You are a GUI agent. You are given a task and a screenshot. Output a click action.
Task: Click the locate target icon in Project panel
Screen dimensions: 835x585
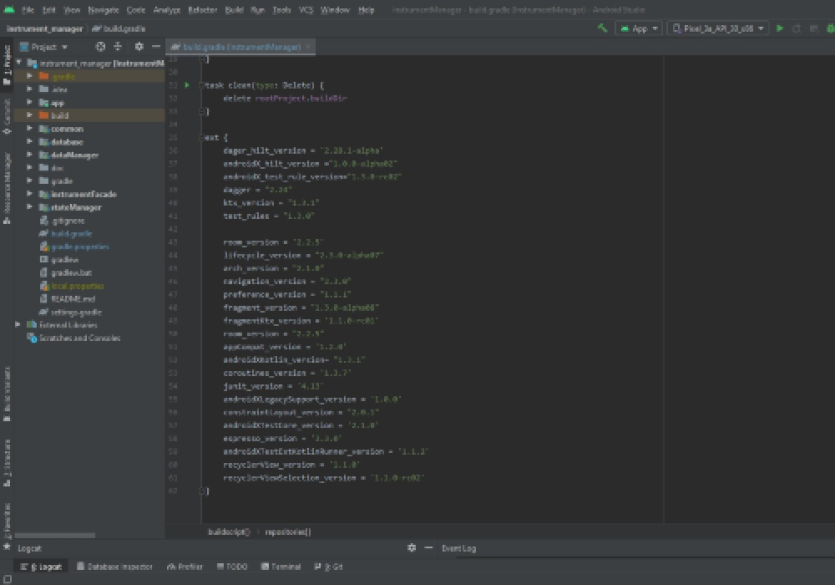pyautogui.click(x=100, y=47)
